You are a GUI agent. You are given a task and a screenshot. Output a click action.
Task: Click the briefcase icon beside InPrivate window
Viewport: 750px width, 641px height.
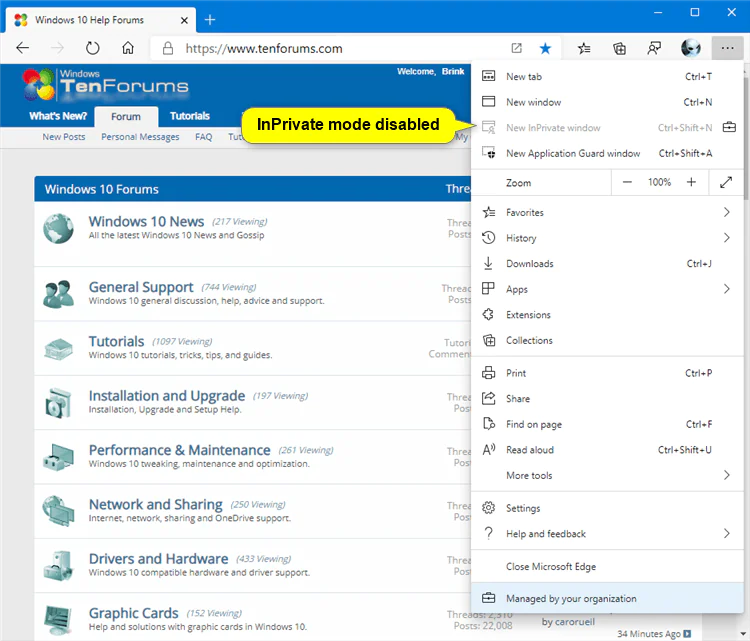pyautogui.click(x=729, y=127)
